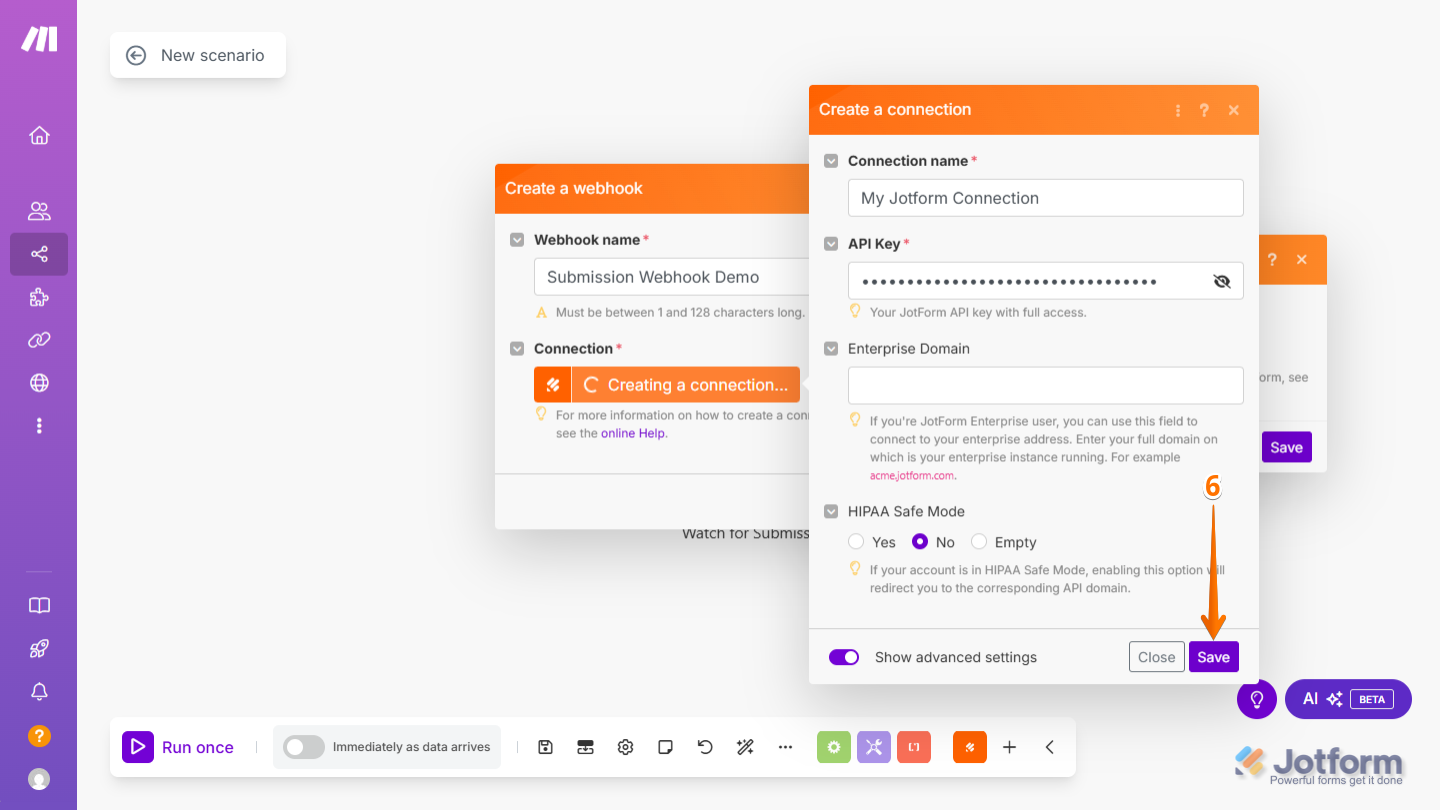The image size is (1440, 810).
Task: Add a module with the plus icon
Action: 1010,747
